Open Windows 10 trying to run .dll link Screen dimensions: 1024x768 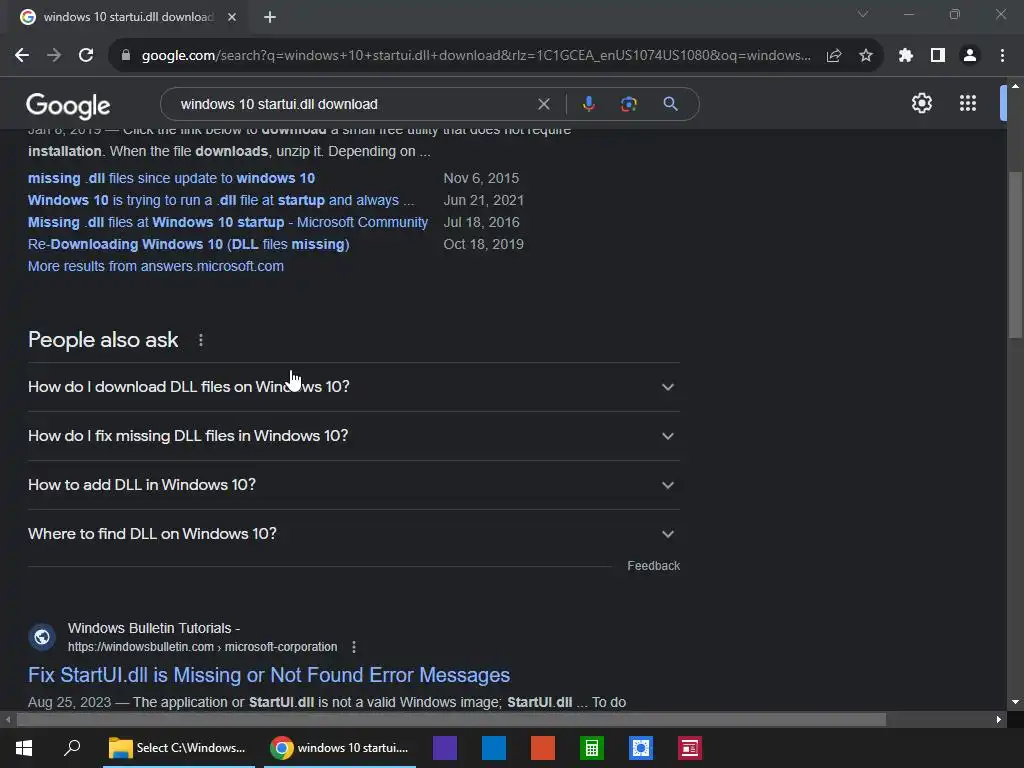[221, 200]
